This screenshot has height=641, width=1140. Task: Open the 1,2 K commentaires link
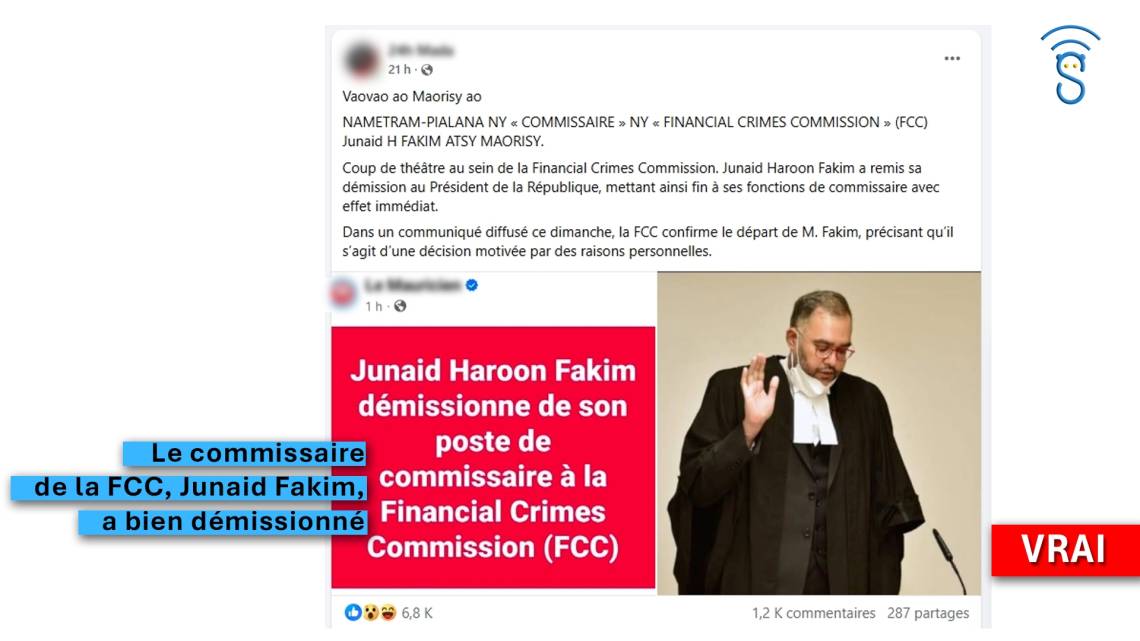click(x=814, y=613)
